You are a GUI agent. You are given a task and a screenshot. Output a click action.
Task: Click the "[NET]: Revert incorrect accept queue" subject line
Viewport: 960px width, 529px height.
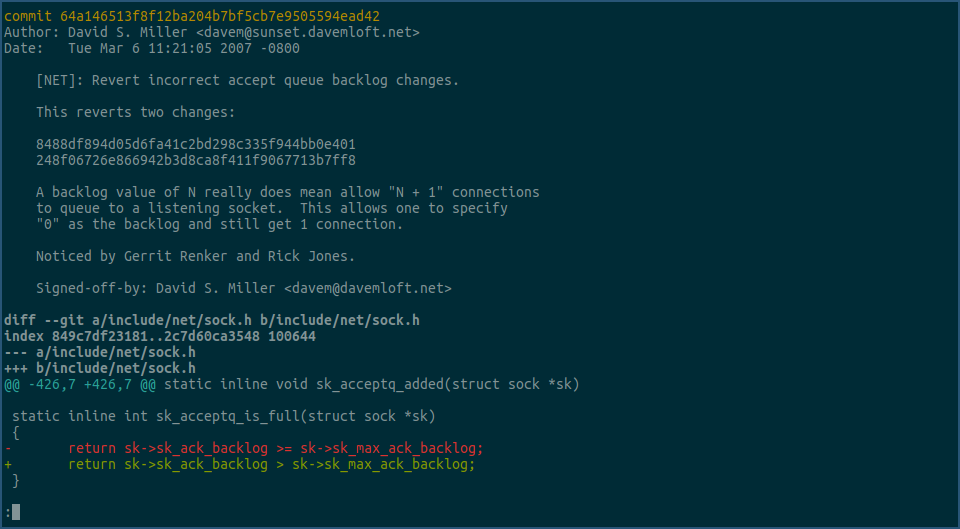(247, 80)
